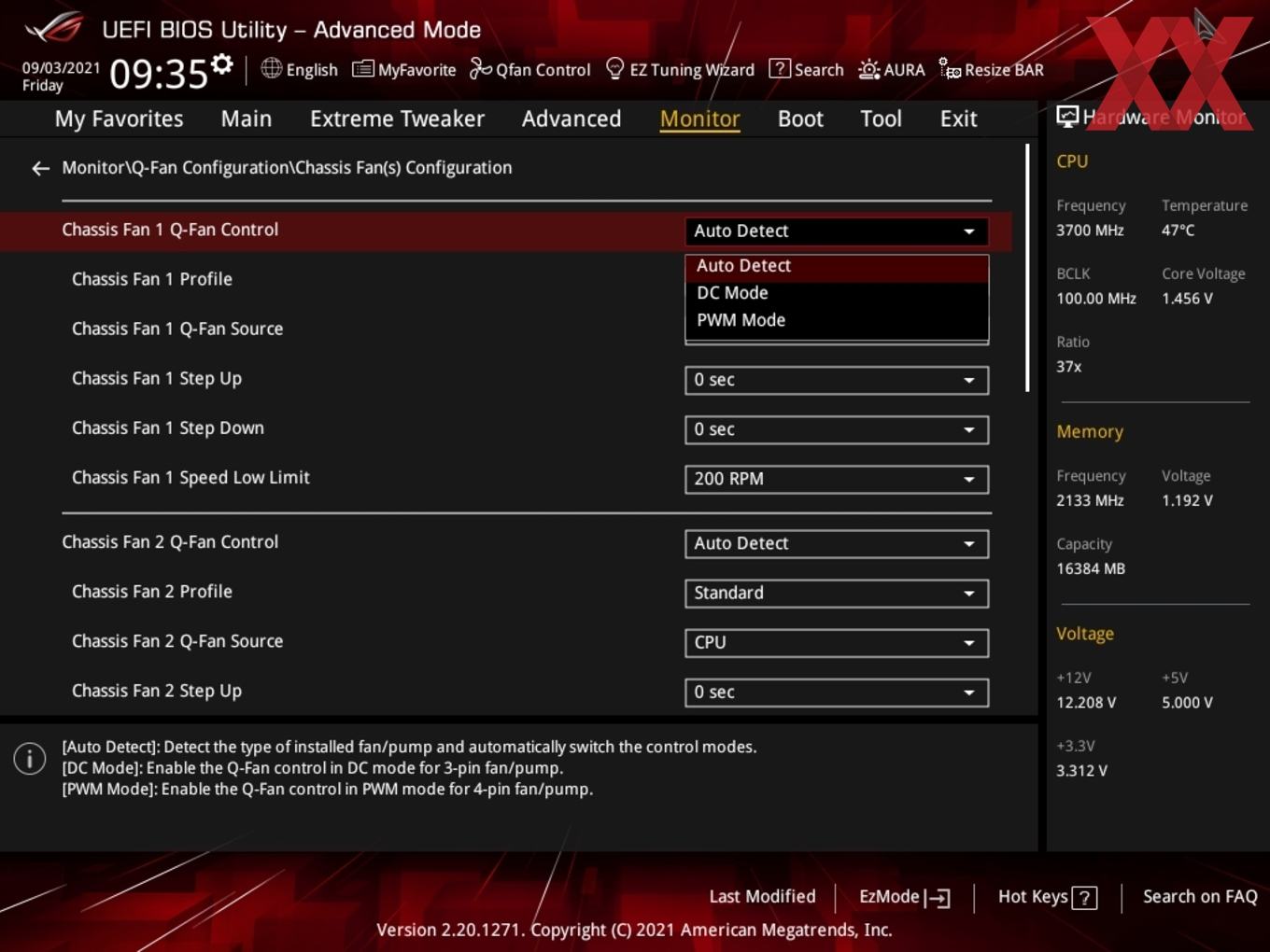Switch to the Boot tab
1270x952 pixels.
800,119
